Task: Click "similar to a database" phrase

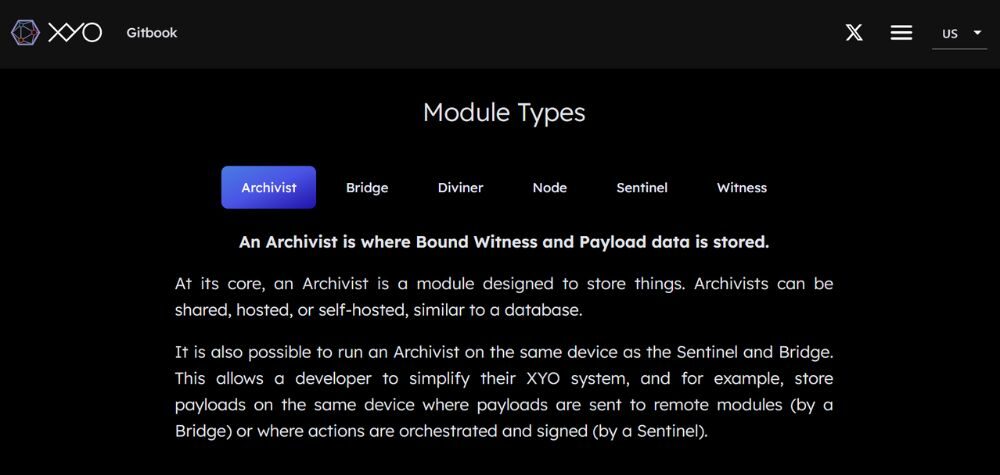Action: point(513,310)
